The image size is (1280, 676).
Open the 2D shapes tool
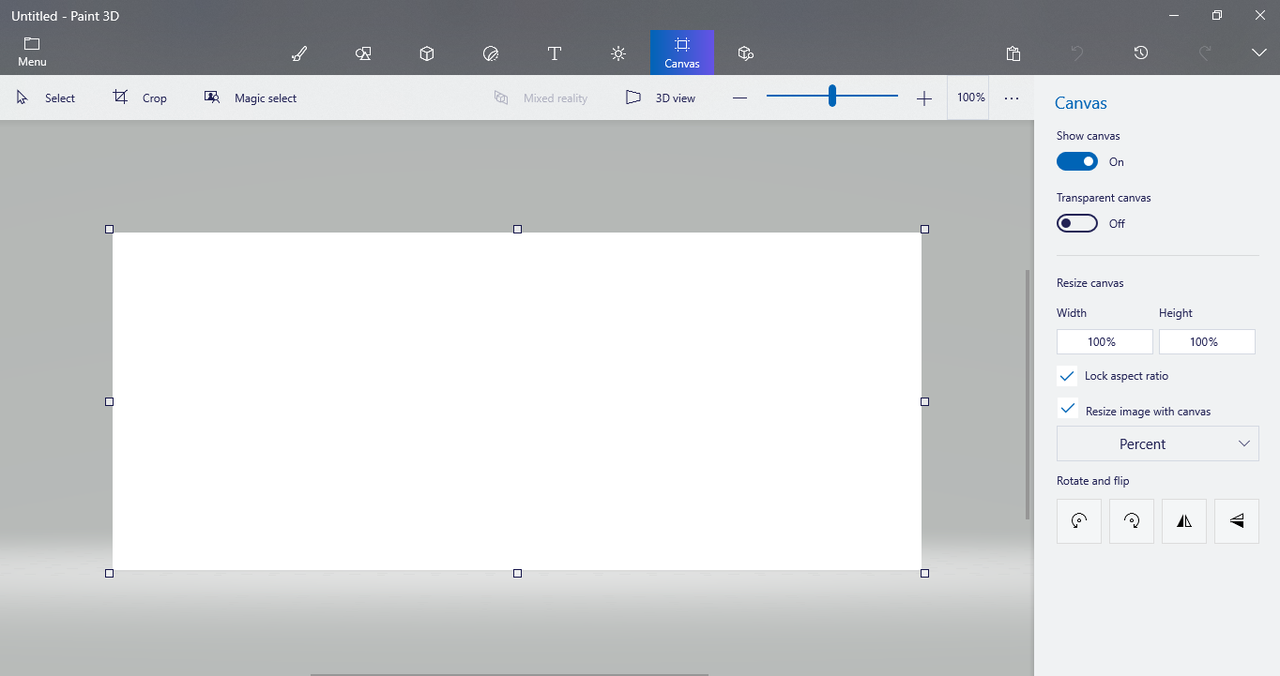tap(363, 53)
